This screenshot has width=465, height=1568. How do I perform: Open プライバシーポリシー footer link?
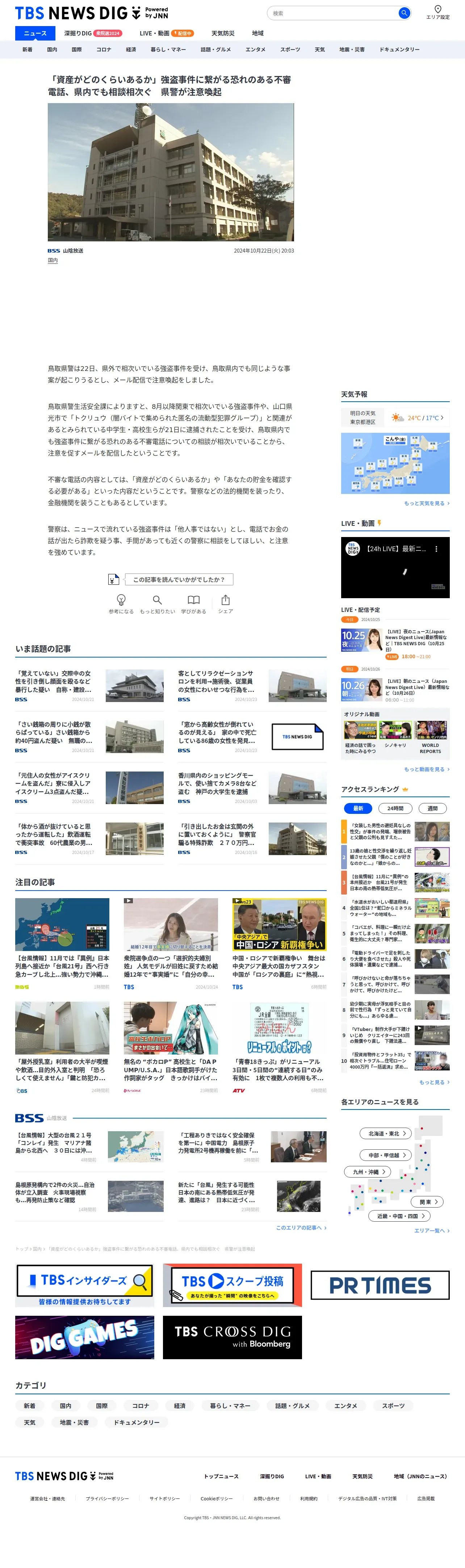pyautogui.click(x=107, y=1499)
